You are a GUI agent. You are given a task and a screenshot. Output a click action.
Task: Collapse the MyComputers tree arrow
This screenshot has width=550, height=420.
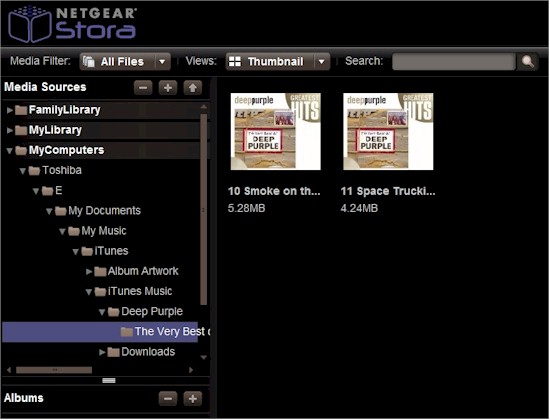point(10,151)
